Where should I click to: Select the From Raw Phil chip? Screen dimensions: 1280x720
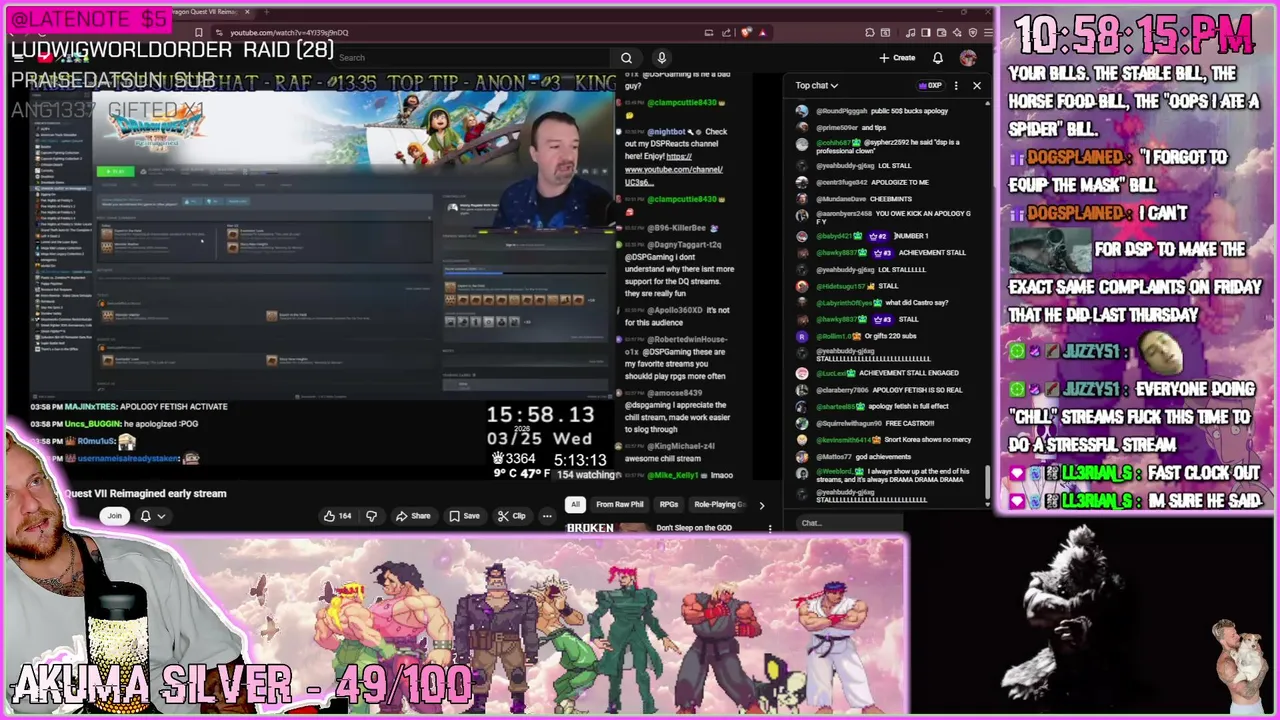619,505
